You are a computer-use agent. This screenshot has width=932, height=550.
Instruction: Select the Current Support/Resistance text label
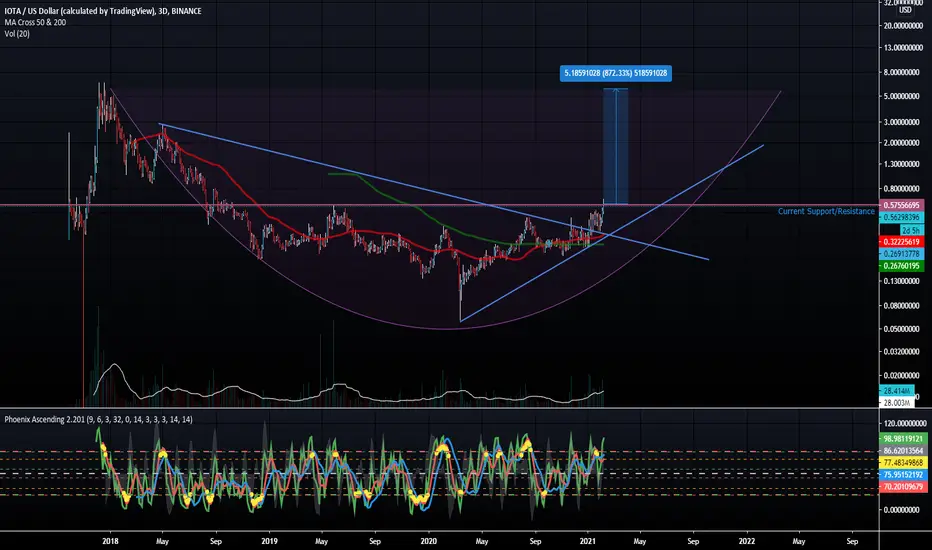(826, 211)
